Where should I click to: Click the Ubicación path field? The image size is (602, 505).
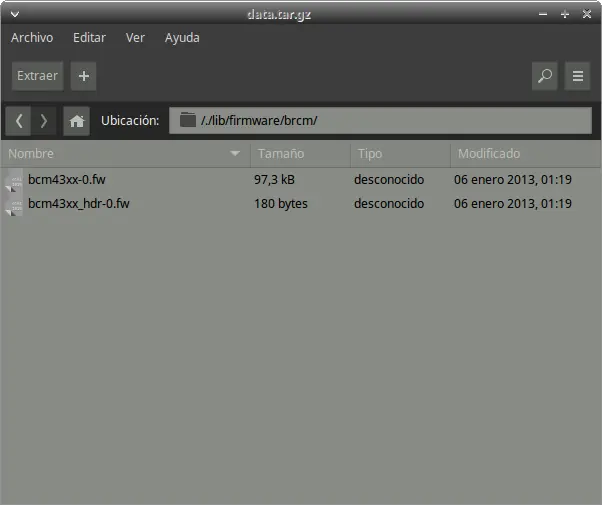tap(380, 121)
